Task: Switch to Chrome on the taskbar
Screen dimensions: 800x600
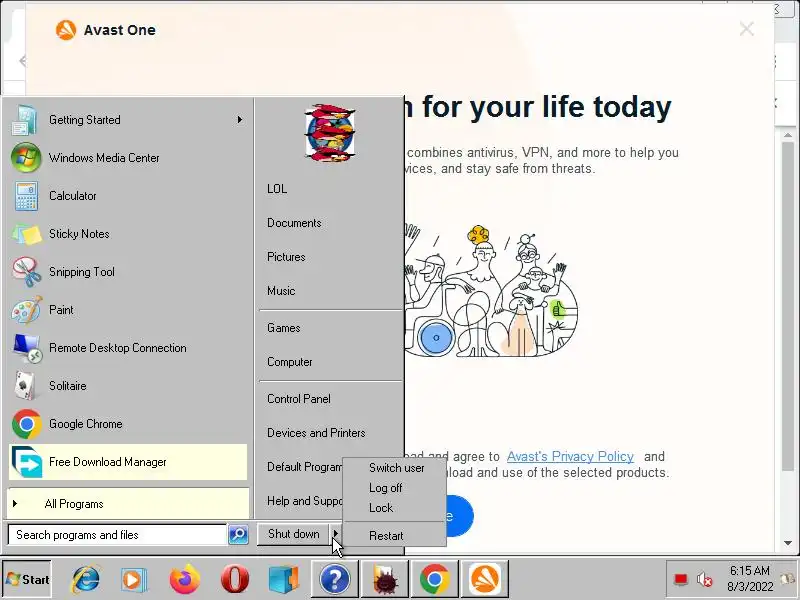Action: 434,579
